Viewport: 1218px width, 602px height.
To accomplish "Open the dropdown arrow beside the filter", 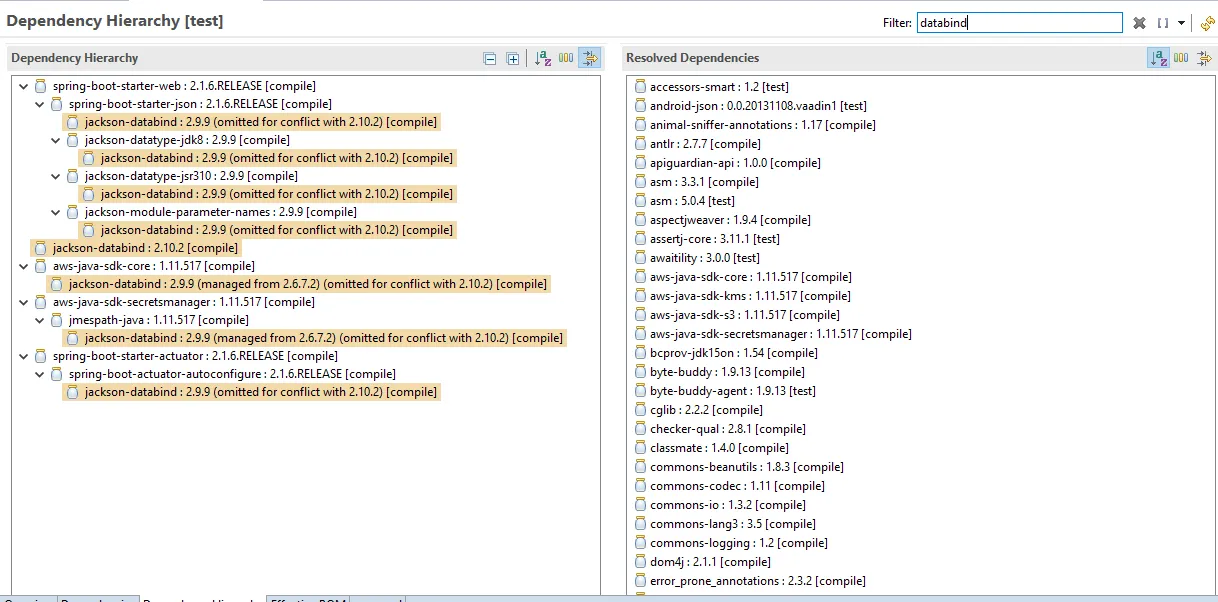I will point(1182,23).
